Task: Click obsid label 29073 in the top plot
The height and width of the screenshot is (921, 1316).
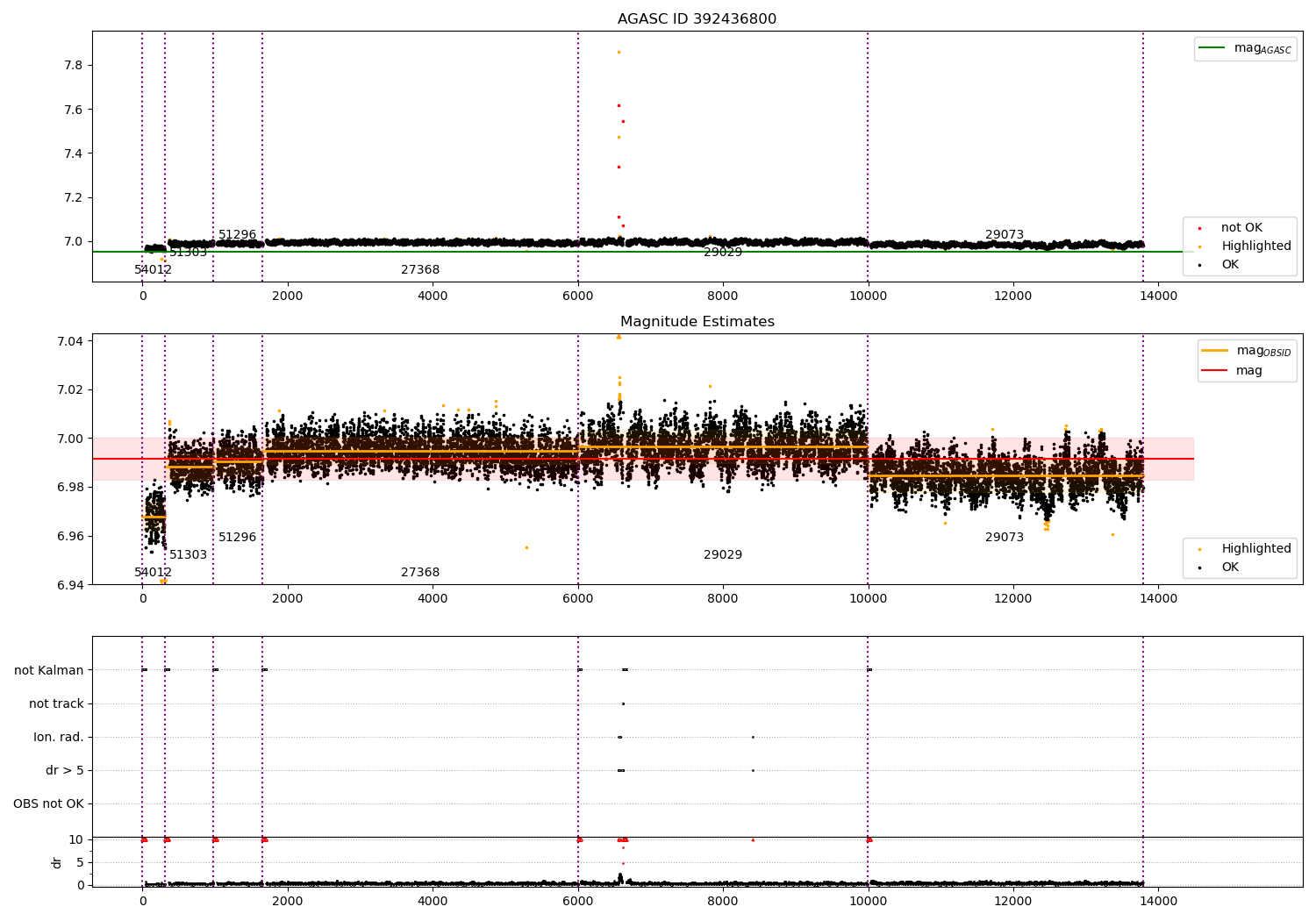Action: click(x=1005, y=235)
